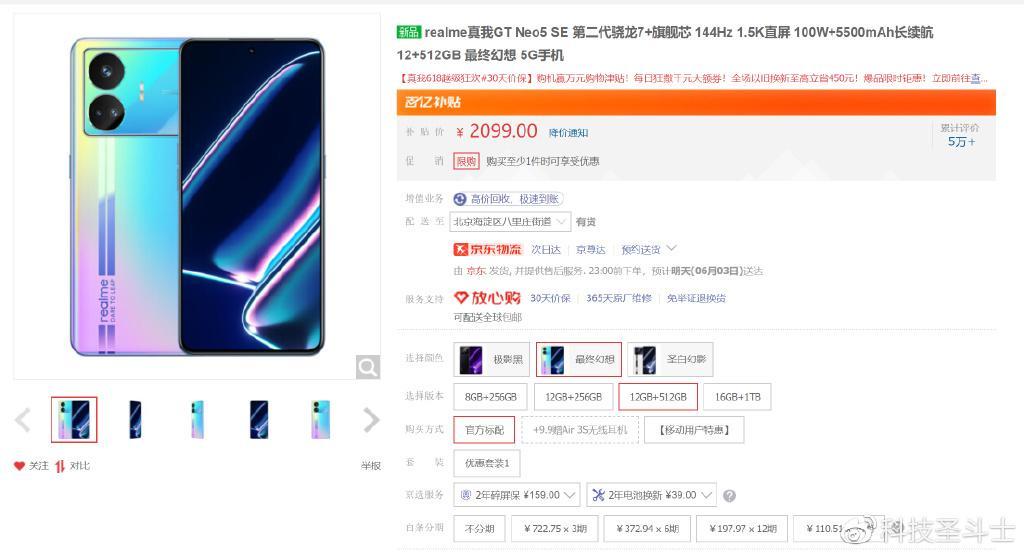Select the 优惠套装1 bundle option
The width and height of the screenshot is (1024, 555).
(x=487, y=463)
